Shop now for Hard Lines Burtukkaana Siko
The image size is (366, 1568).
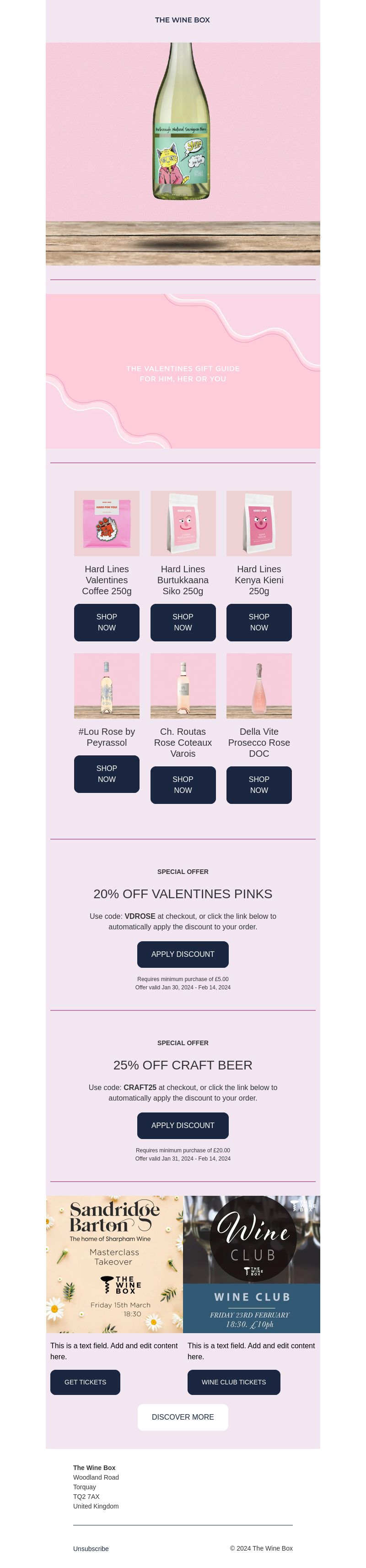click(x=183, y=622)
